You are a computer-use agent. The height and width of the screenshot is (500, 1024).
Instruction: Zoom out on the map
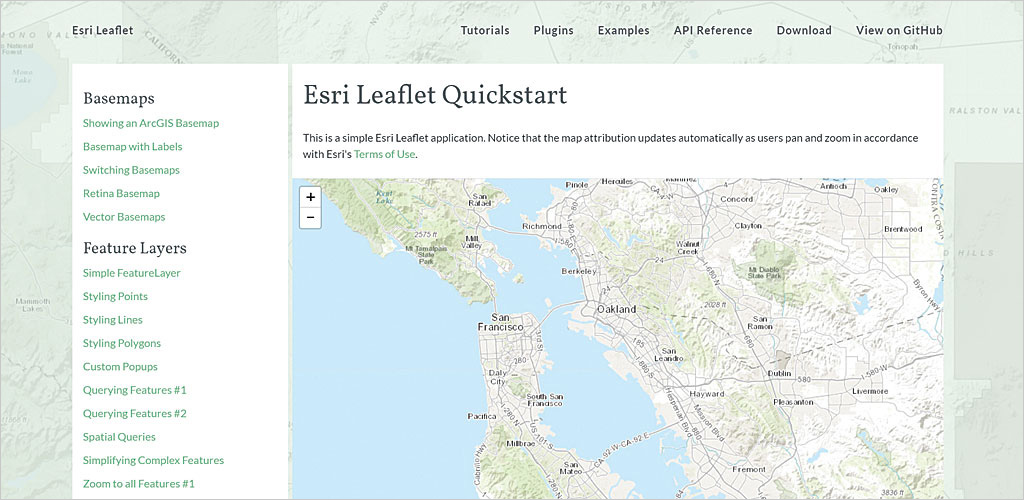pyautogui.click(x=310, y=217)
